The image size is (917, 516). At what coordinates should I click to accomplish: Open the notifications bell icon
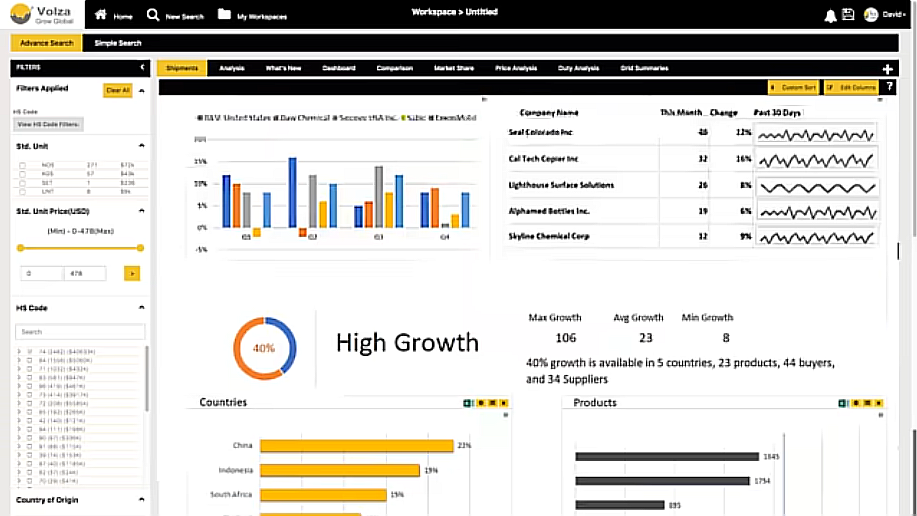tap(830, 16)
